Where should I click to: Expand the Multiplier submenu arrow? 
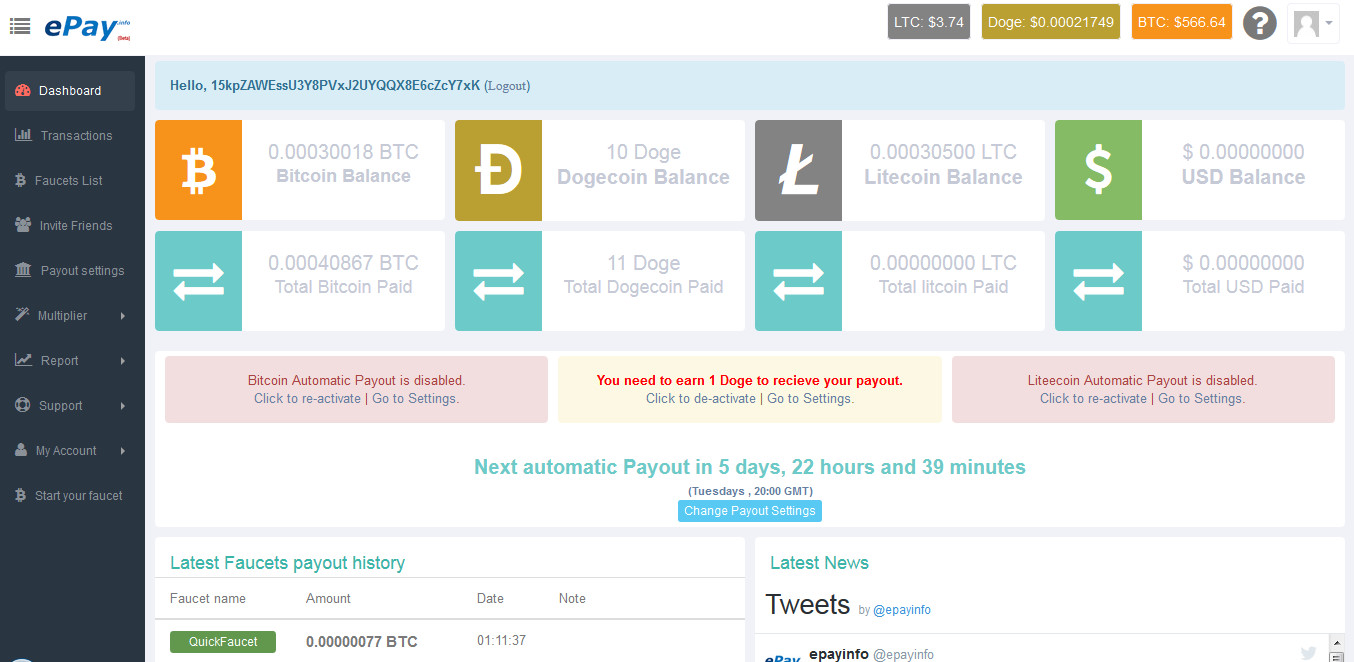pyautogui.click(x=123, y=316)
